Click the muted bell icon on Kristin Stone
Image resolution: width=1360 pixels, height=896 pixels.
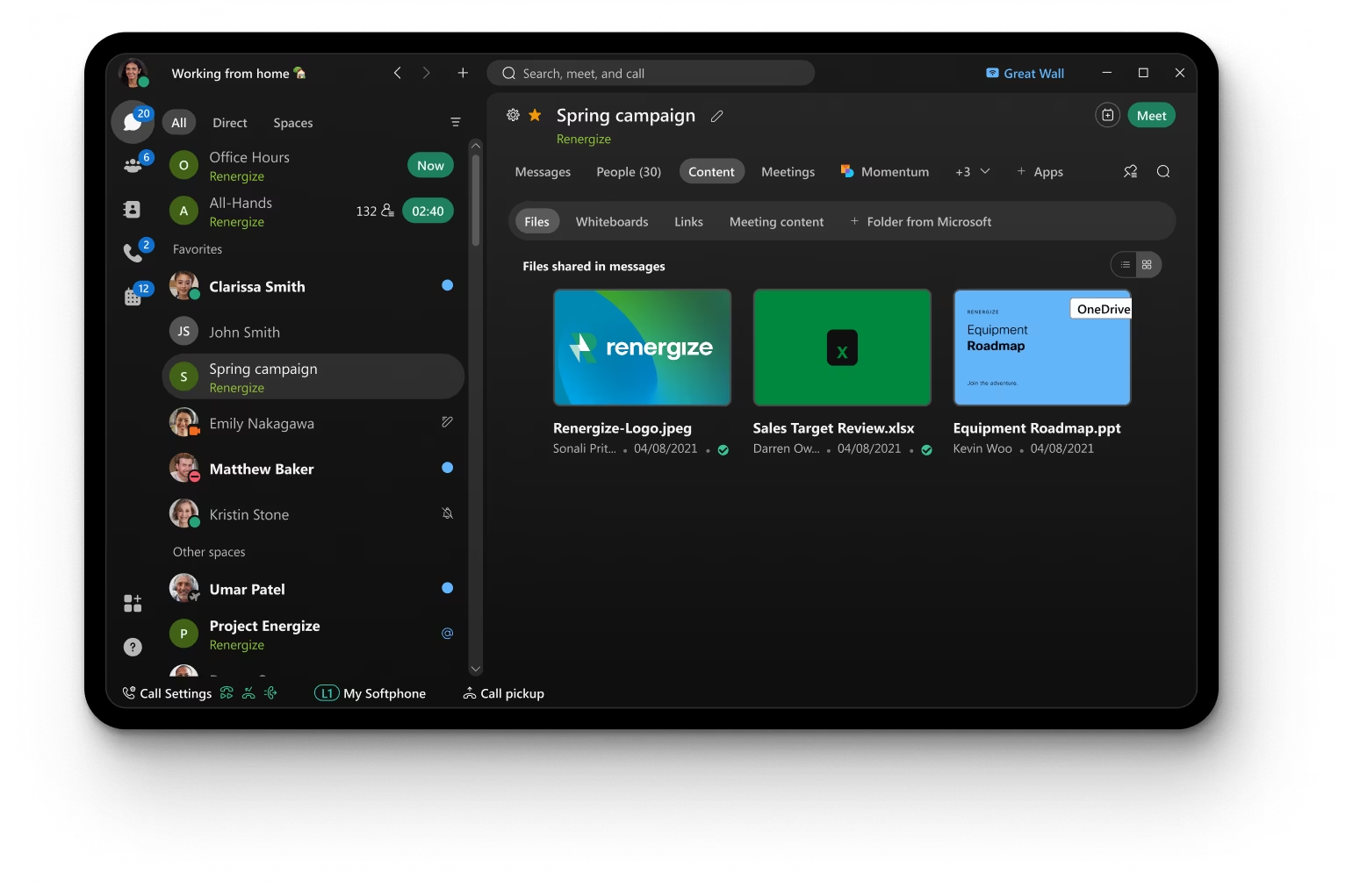(x=448, y=513)
